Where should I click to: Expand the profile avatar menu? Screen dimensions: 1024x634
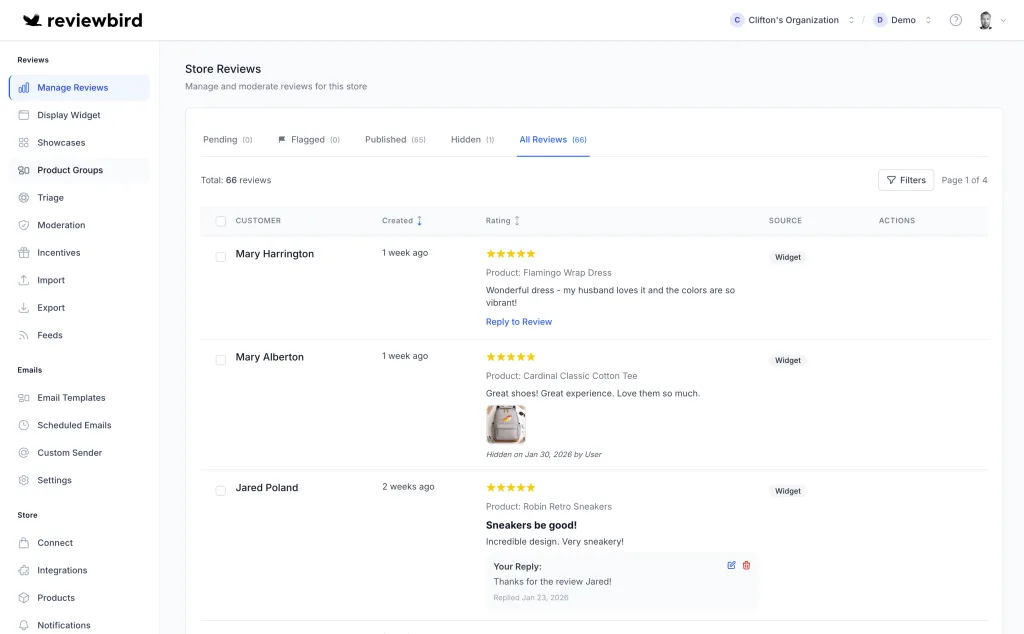(x=985, y=19)
